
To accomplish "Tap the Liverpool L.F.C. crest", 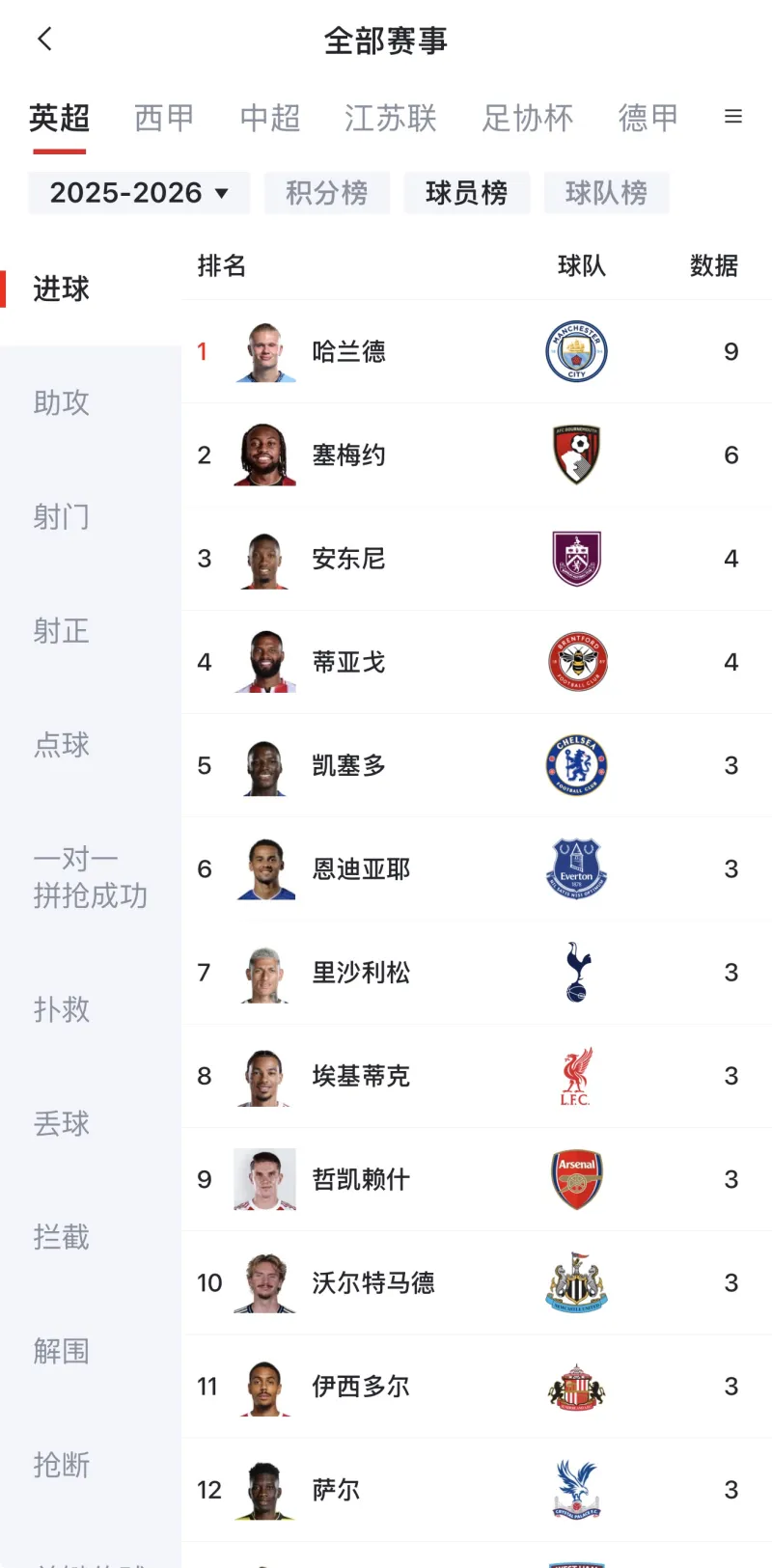I will coord(576,1076).
